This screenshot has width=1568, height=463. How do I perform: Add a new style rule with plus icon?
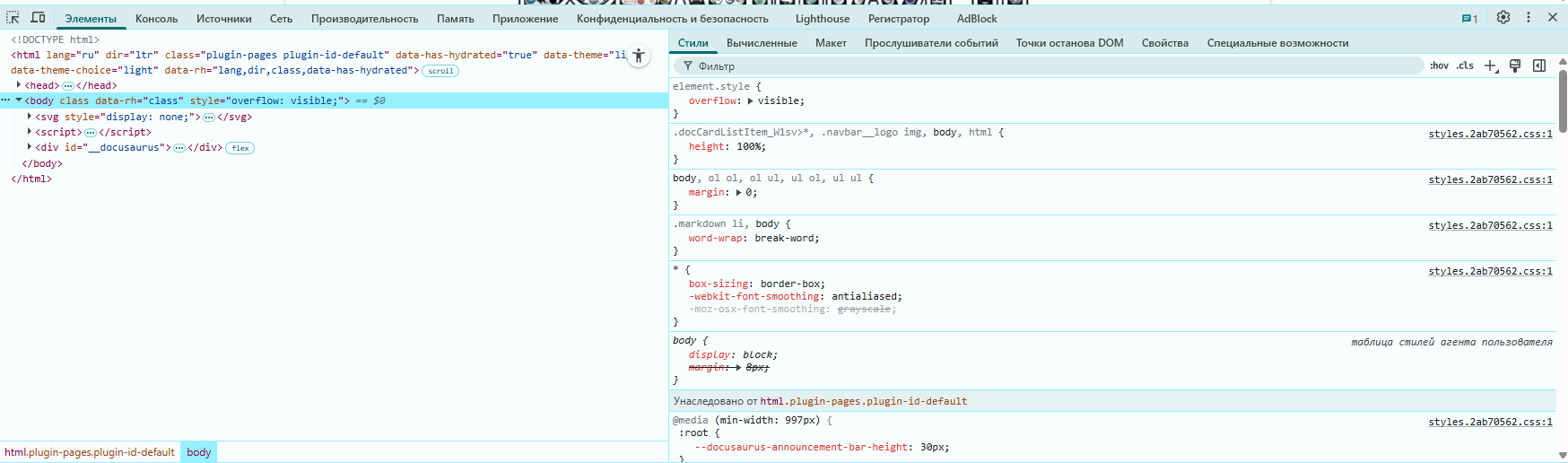coord(1490,66)
